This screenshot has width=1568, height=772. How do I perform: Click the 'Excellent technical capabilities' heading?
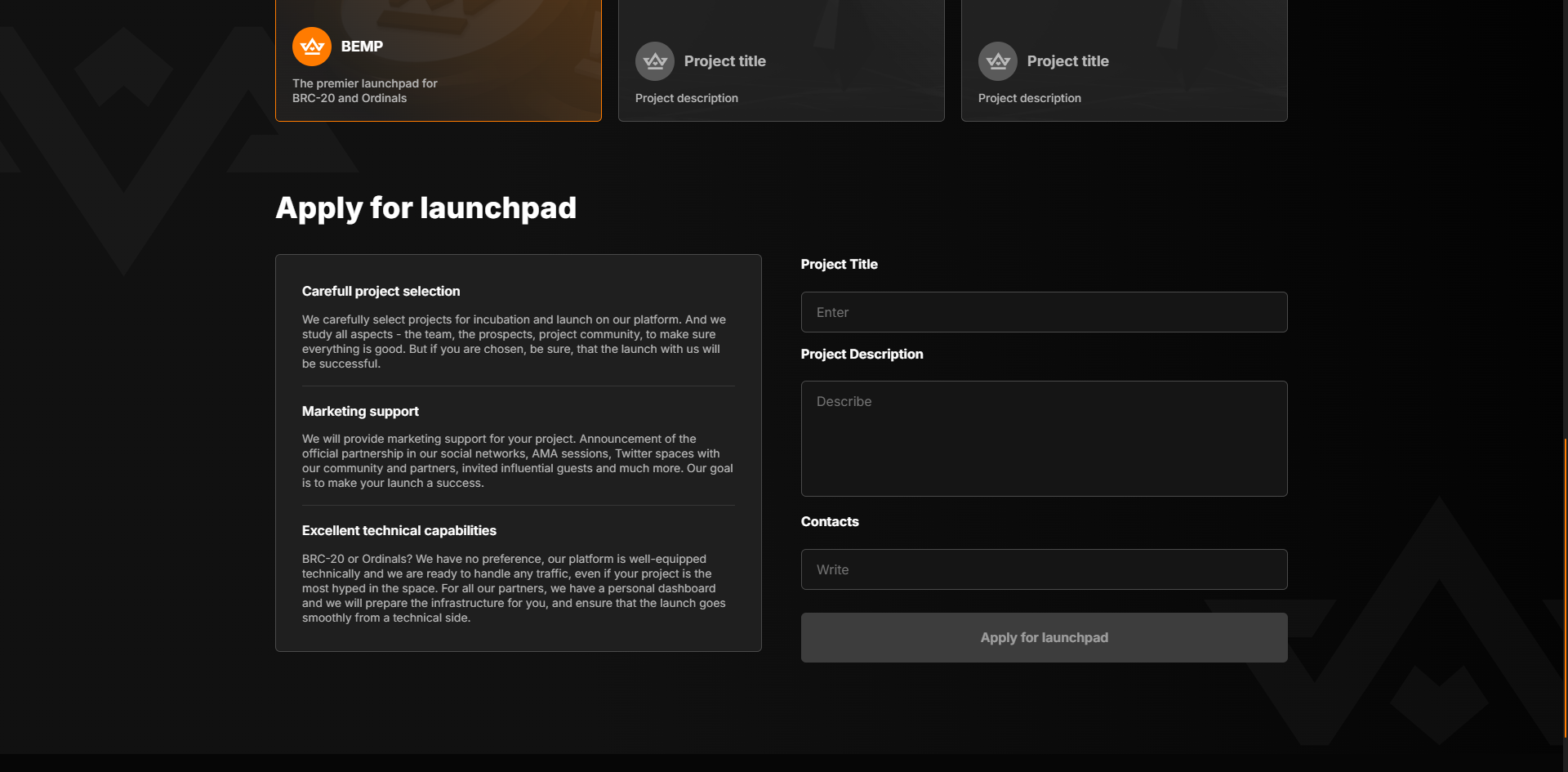coord(399,531)
